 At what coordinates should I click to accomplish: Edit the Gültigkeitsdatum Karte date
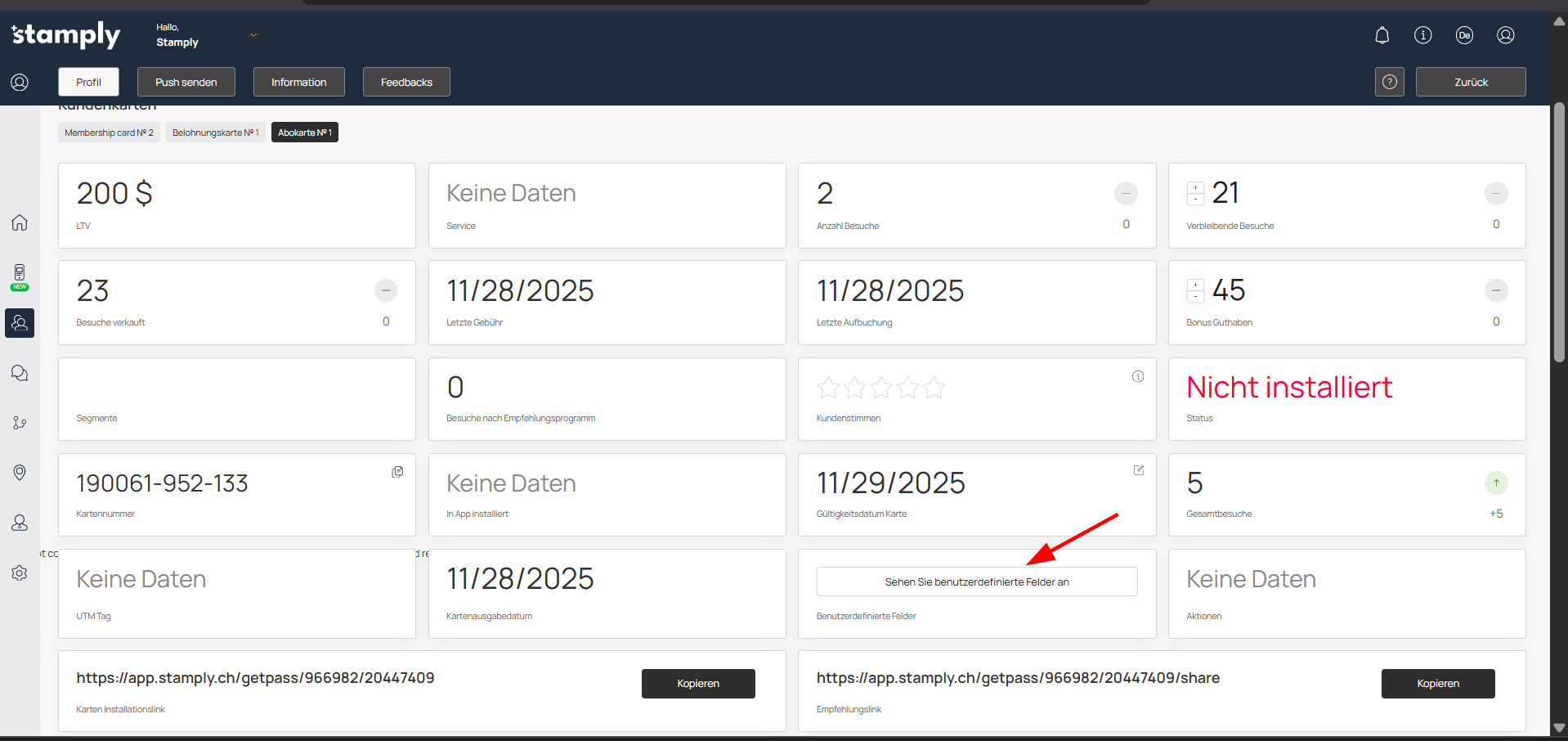1138,470
